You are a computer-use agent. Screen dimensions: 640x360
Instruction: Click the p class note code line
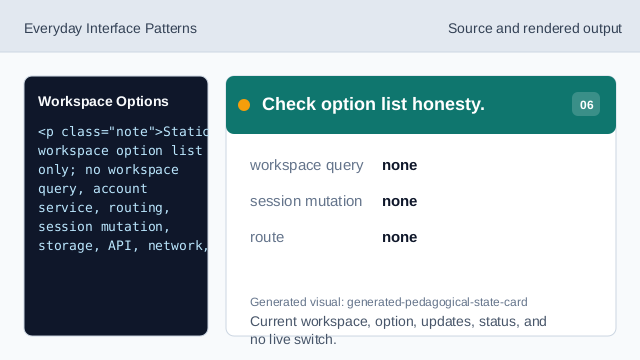(123, 132)
